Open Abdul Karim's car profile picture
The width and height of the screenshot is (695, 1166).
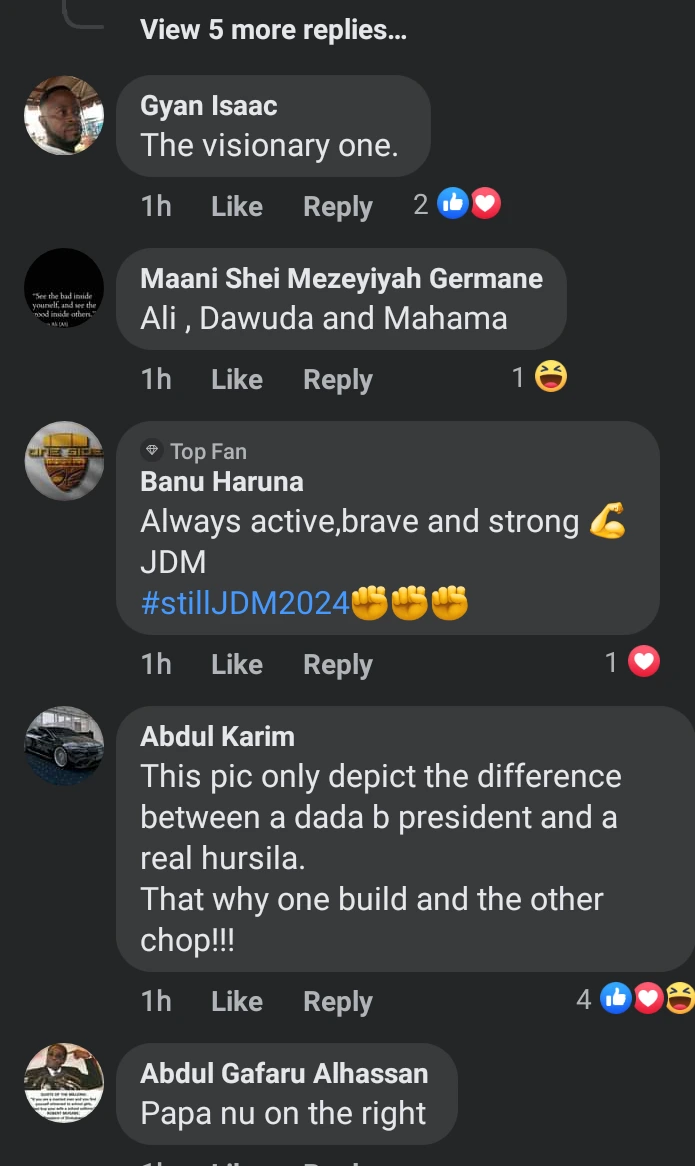[x=64, y=746]
